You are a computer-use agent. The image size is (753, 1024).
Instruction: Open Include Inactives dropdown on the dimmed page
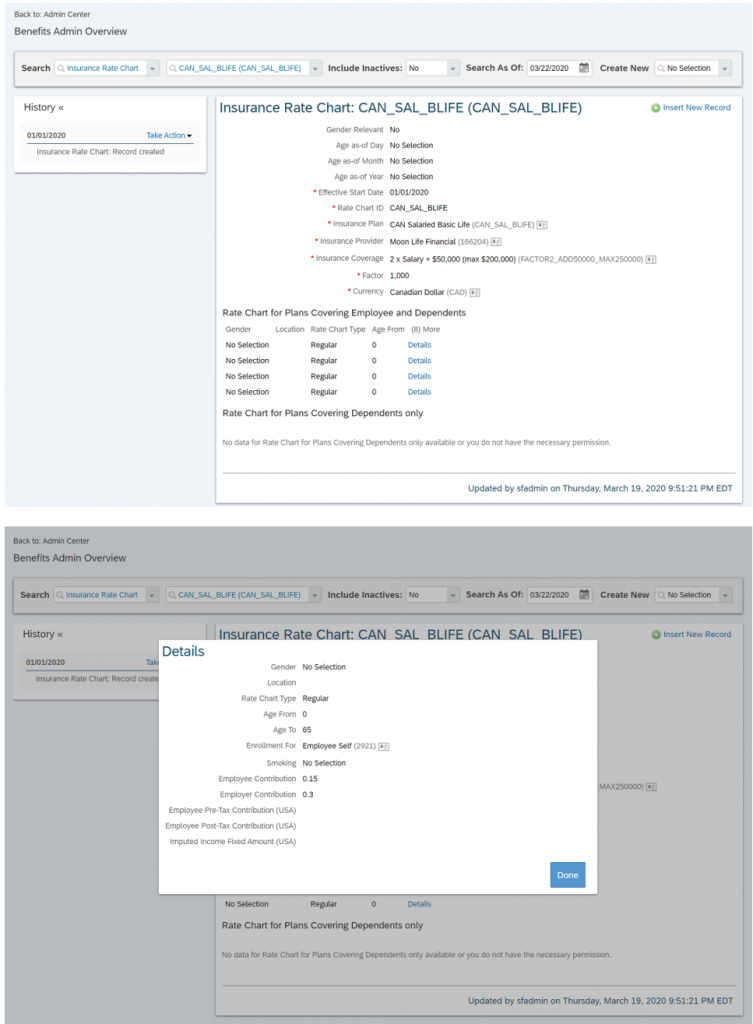coord(453,595)
